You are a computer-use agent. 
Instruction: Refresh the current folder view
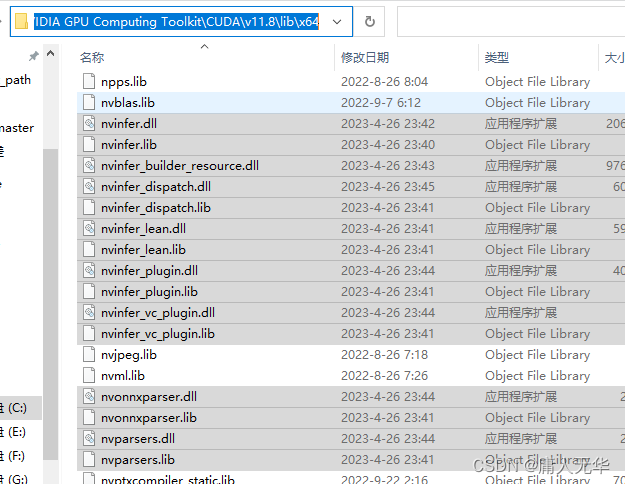(x=370, y=22)
